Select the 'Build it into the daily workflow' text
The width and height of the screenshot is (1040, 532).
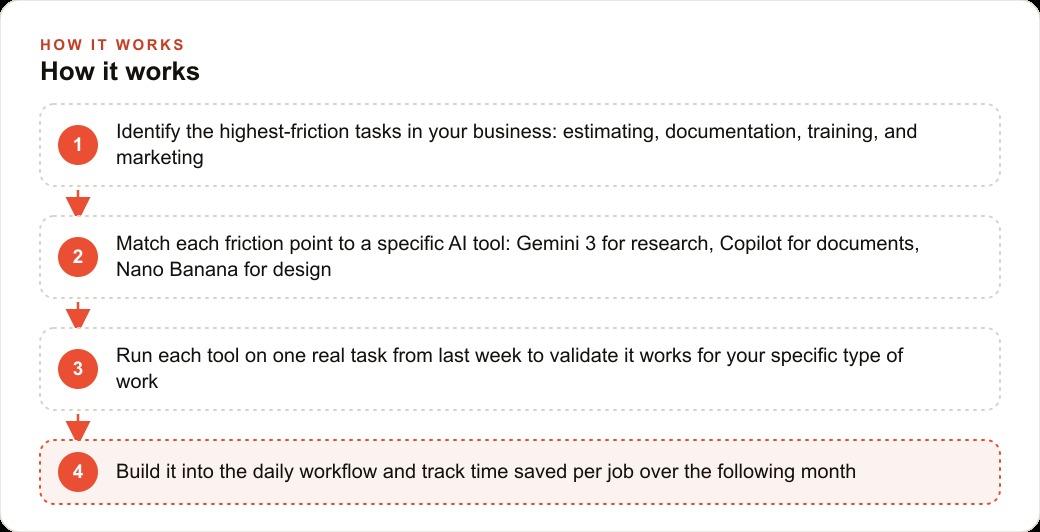tap(486, 472)
